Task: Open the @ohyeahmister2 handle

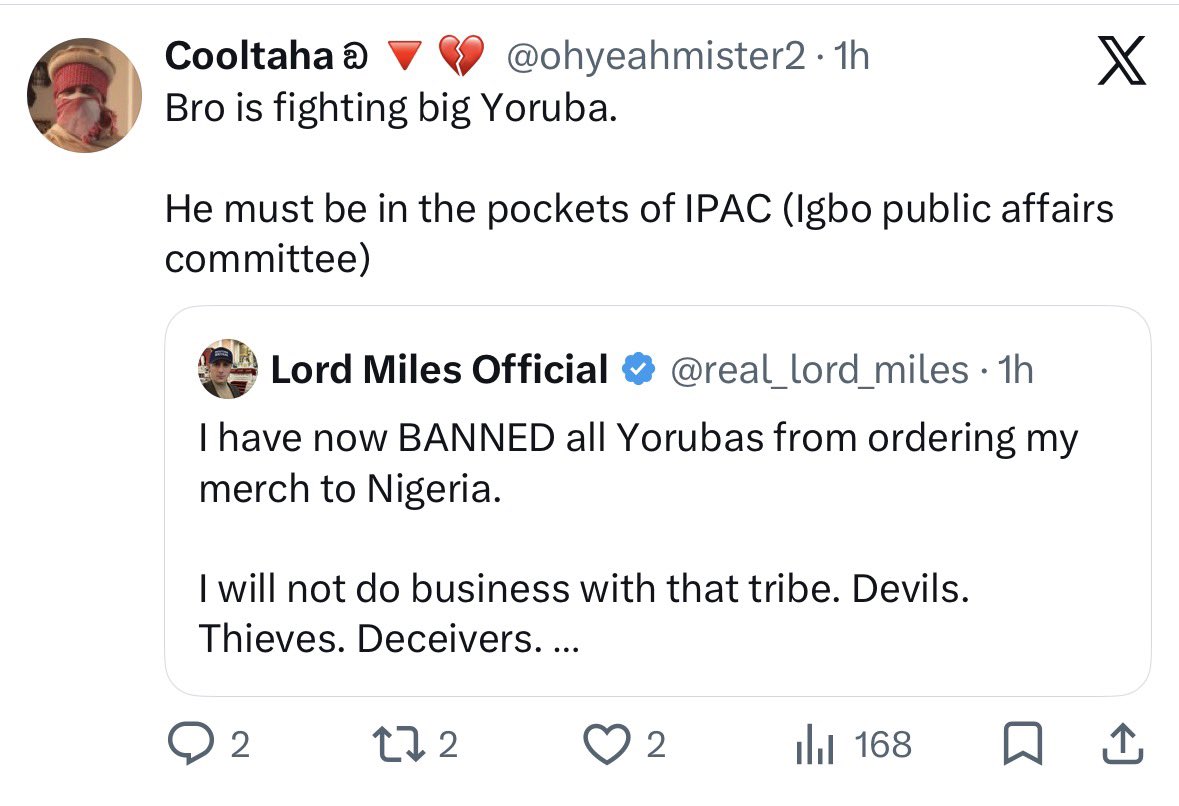Action: [x=656, y=57]
